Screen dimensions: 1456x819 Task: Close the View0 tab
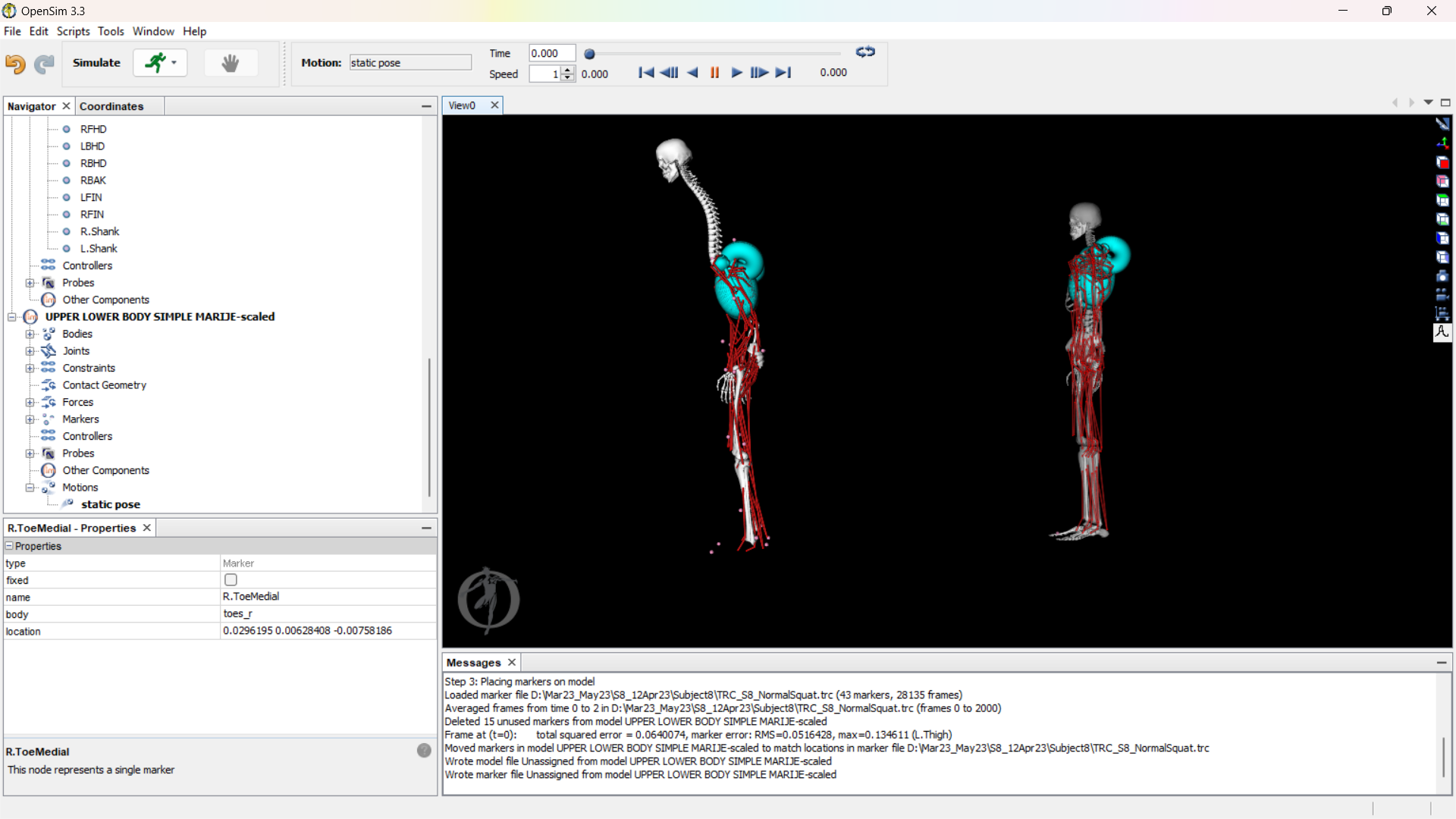pos(494,105)
